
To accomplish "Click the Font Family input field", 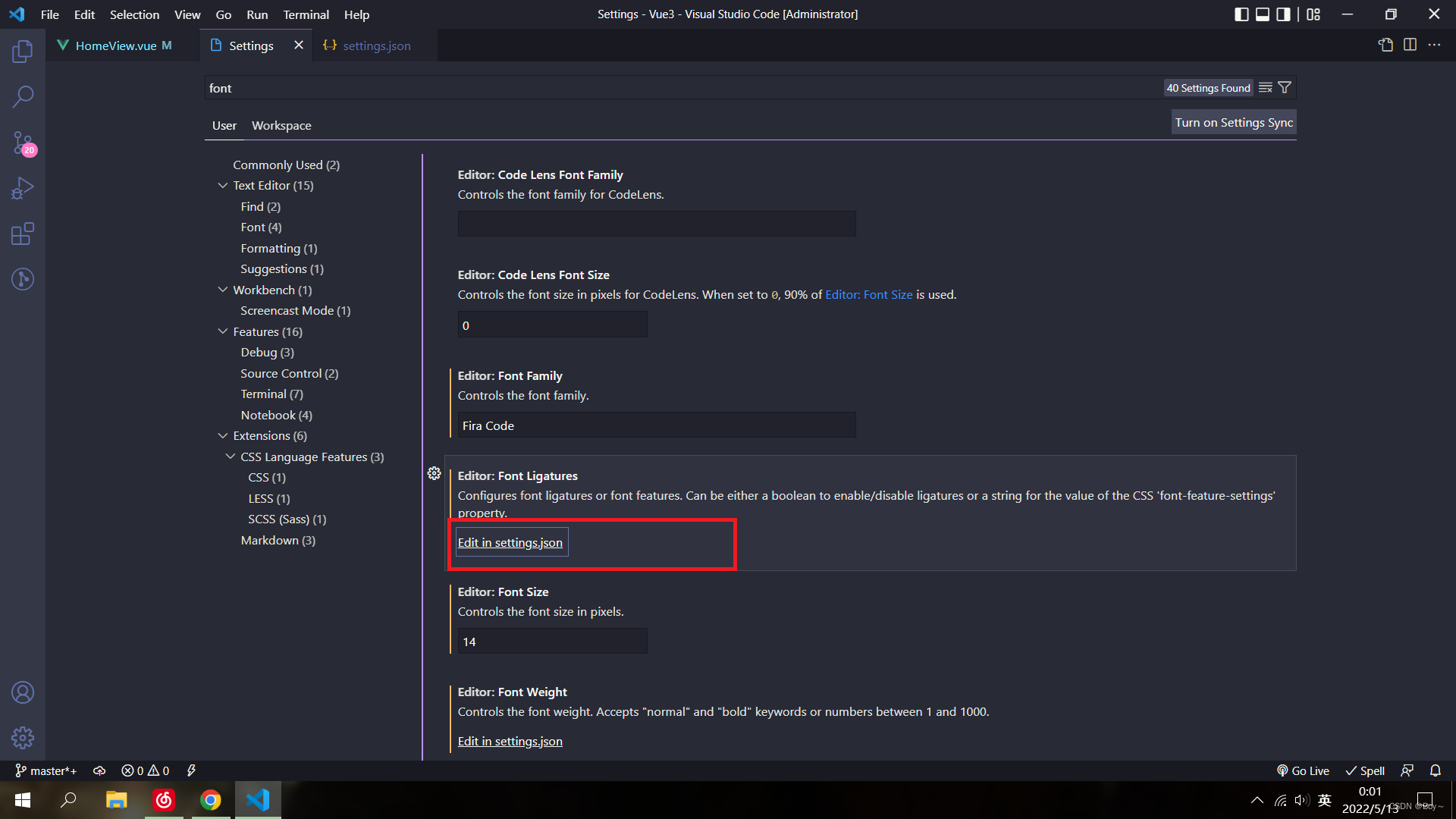I will 656,425.
